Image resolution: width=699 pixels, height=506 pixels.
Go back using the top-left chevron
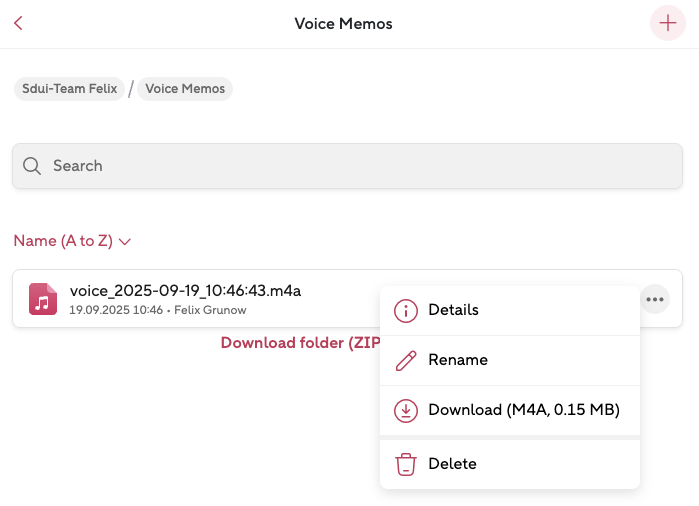tap(18, 23)
